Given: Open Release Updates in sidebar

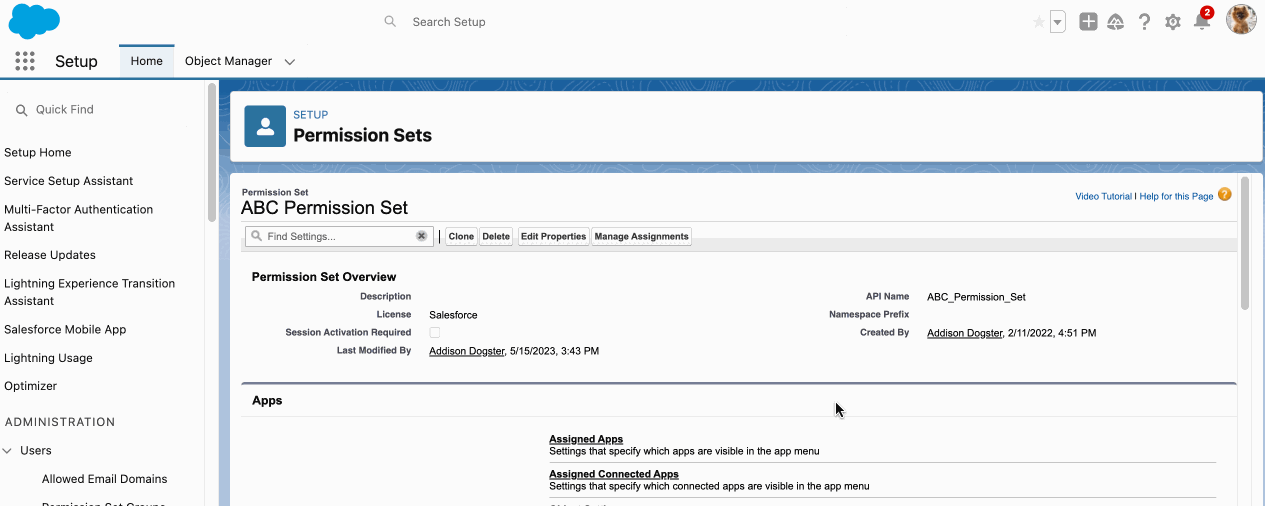Looking at the screenshot, I should point(50,255).
